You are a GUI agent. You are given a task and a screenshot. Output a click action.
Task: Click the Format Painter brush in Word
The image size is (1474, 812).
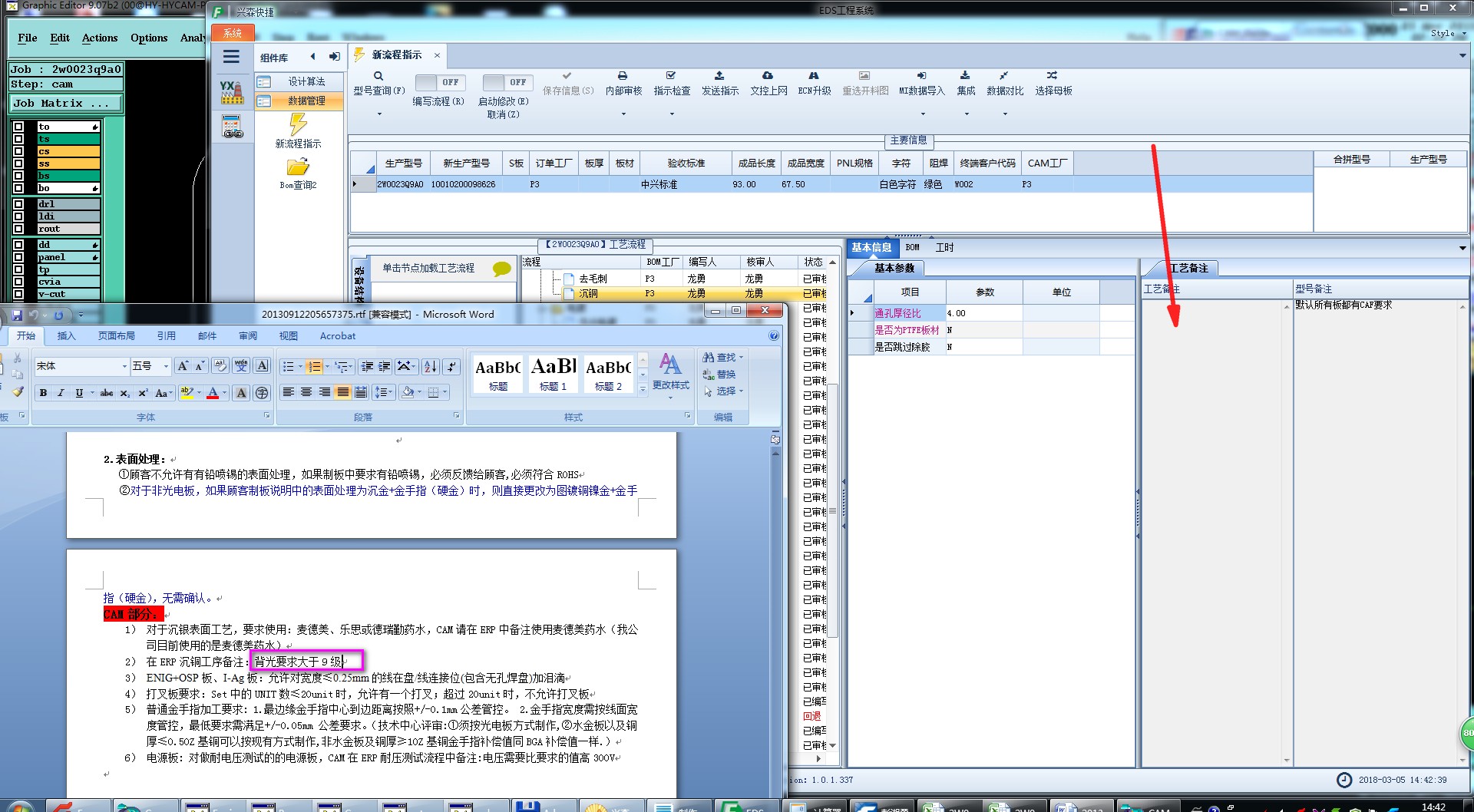(x=18, y=391)
